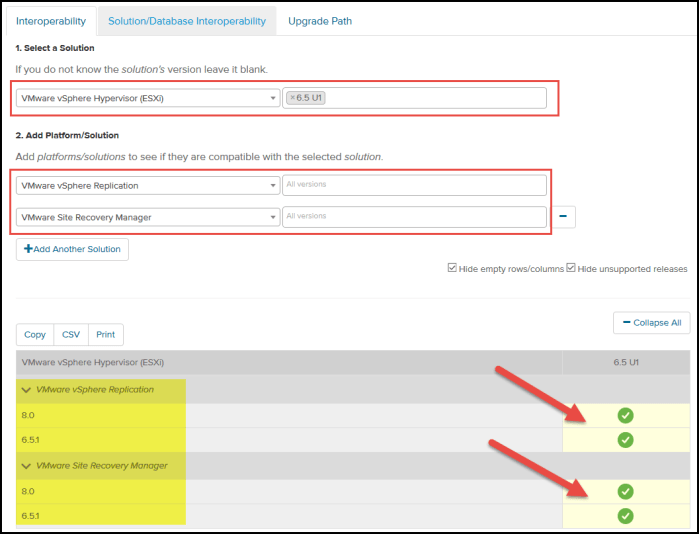Open the VMware vSphere Hypervisor (ESXi) solution dropdown
699x534 pixels.
[148, 98]
